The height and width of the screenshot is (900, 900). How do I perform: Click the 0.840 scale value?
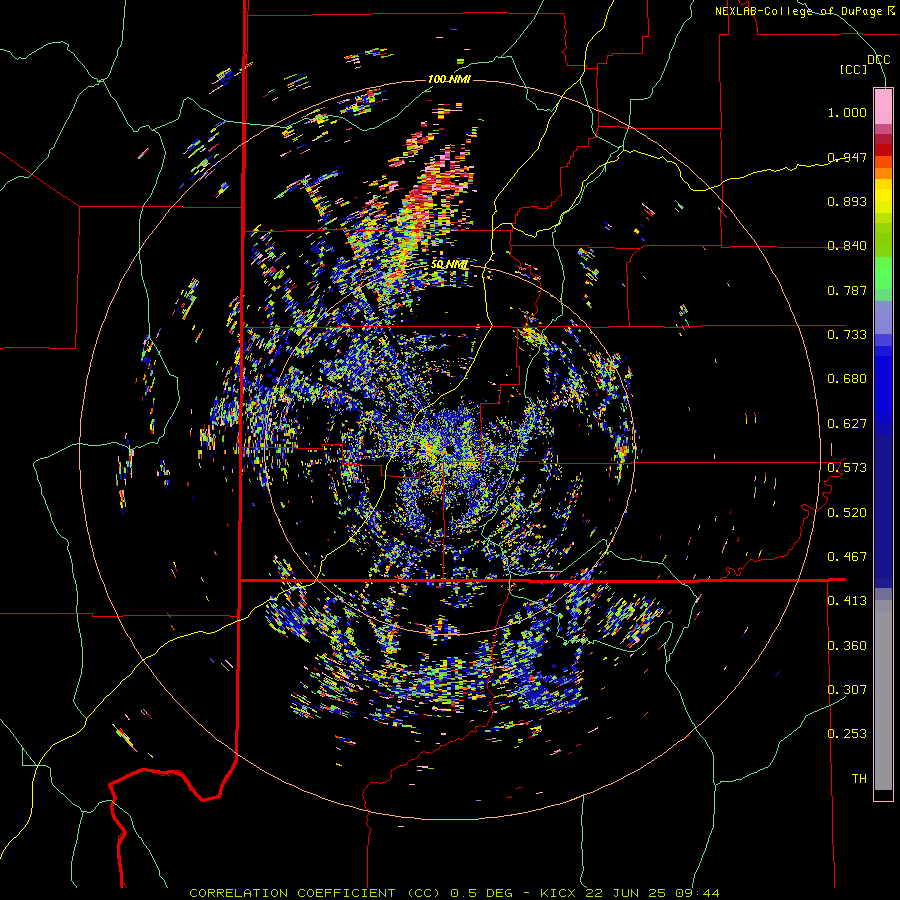pos(847,246)
